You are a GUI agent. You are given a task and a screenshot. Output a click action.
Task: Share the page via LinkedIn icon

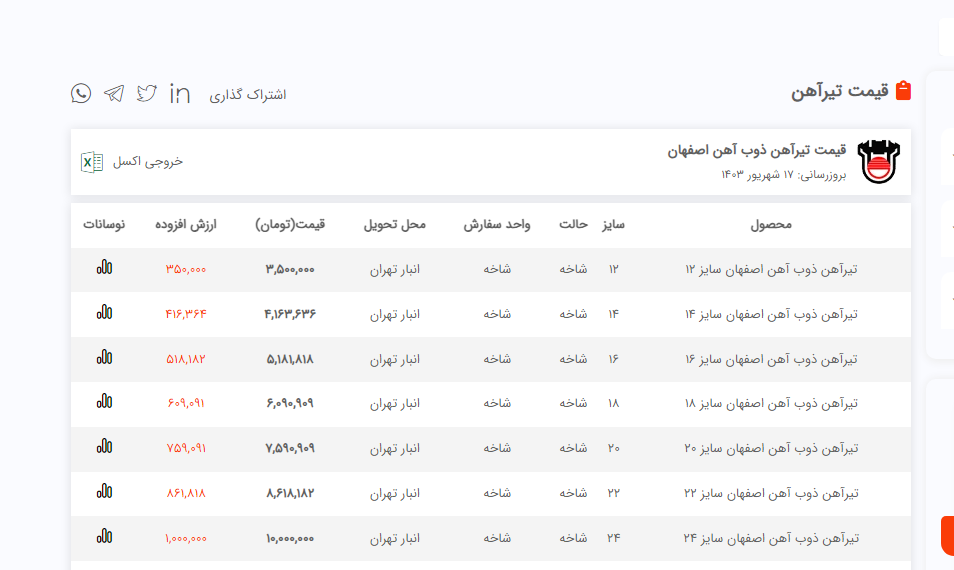tap(180, 94)
